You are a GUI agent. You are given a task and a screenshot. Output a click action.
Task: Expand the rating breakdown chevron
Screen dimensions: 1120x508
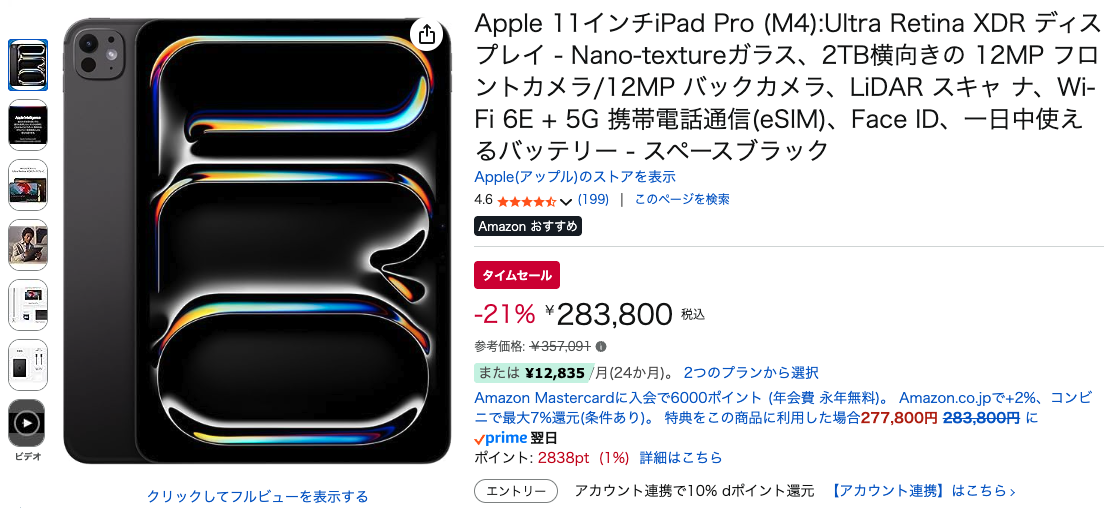pyautogui.click(x=566, y=201)
